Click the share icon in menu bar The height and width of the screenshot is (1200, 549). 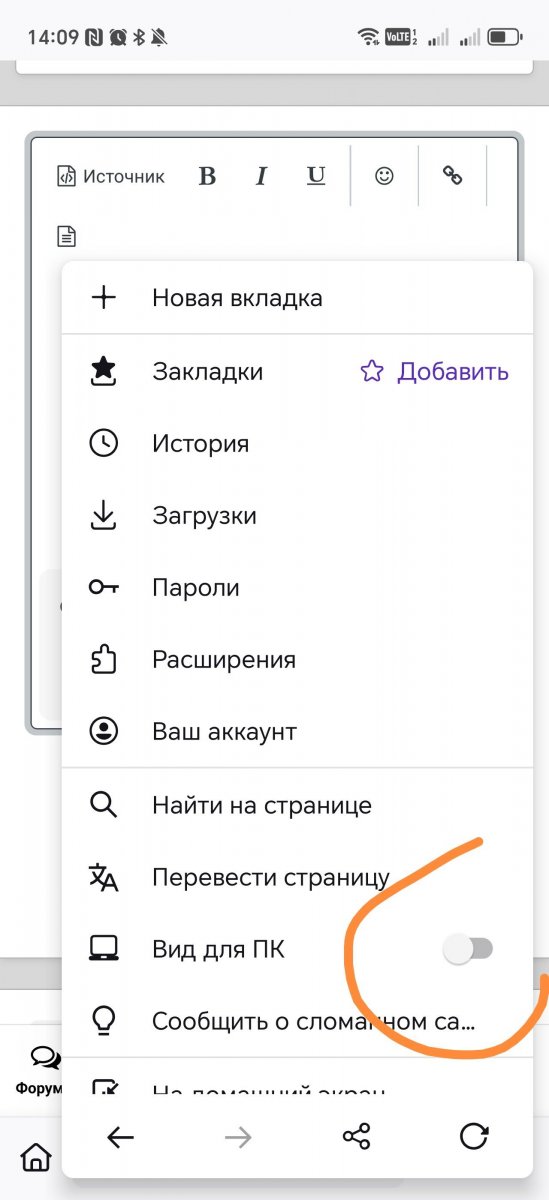(x=356, y=1137)
